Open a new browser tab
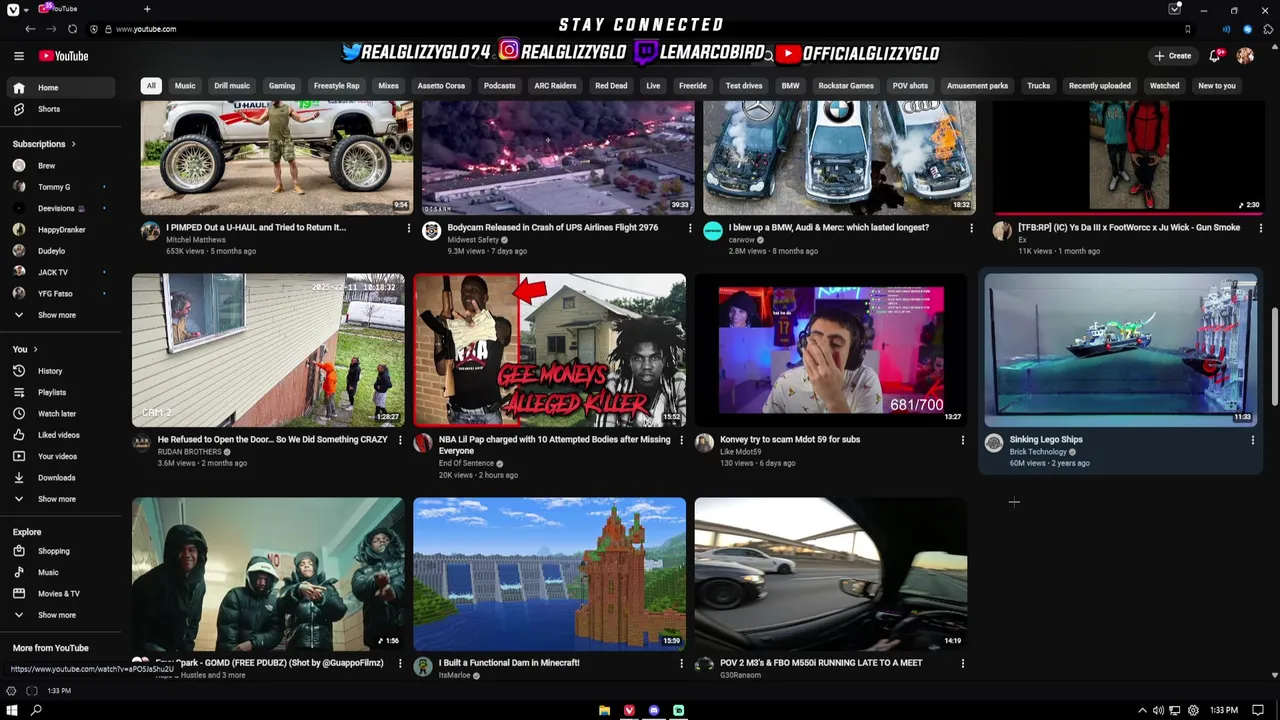Screen dimensions: 1280x720 [147, 9]
